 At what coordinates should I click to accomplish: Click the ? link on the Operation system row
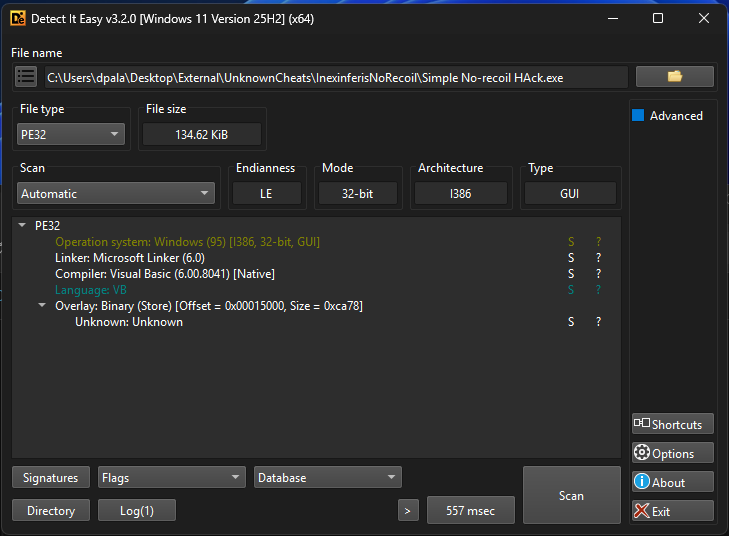tap(598, 242)
